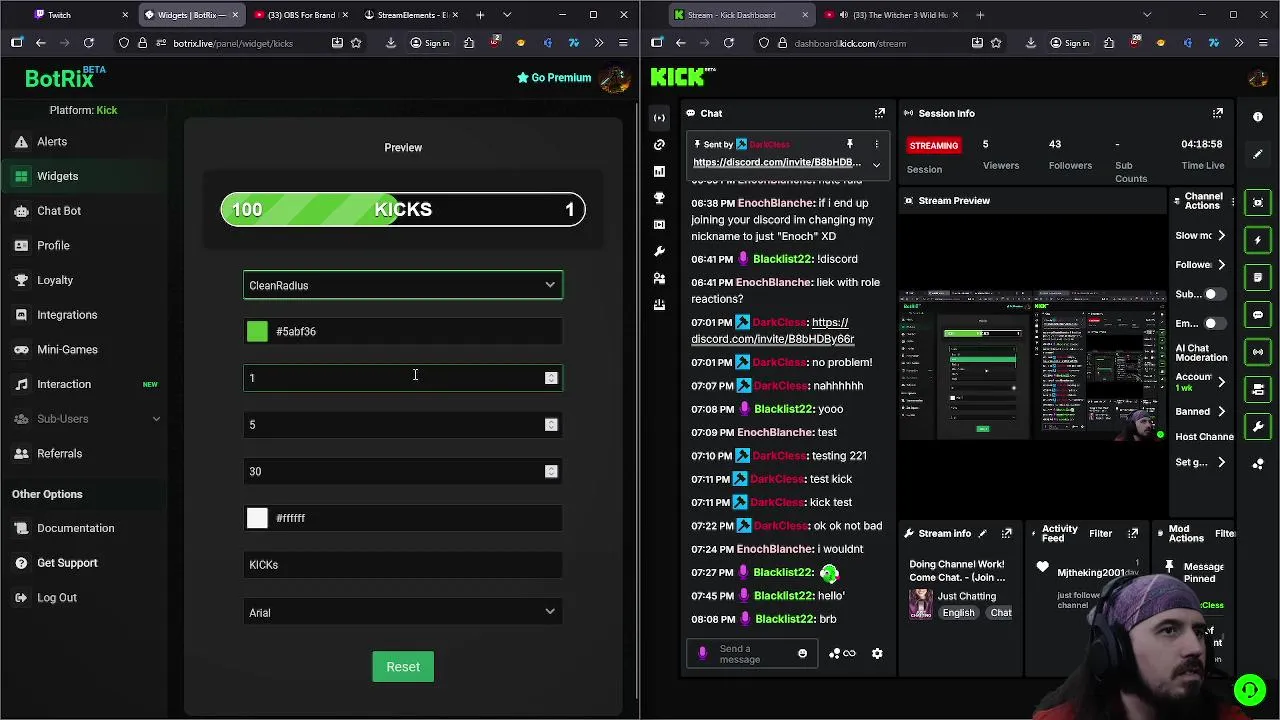
Task: Log Out of BotRix
Action: (56, 598)
